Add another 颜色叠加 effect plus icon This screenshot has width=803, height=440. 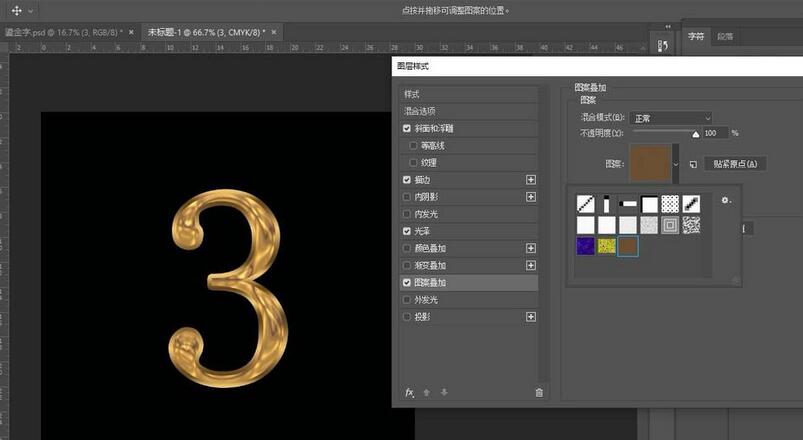pos(531,248)
